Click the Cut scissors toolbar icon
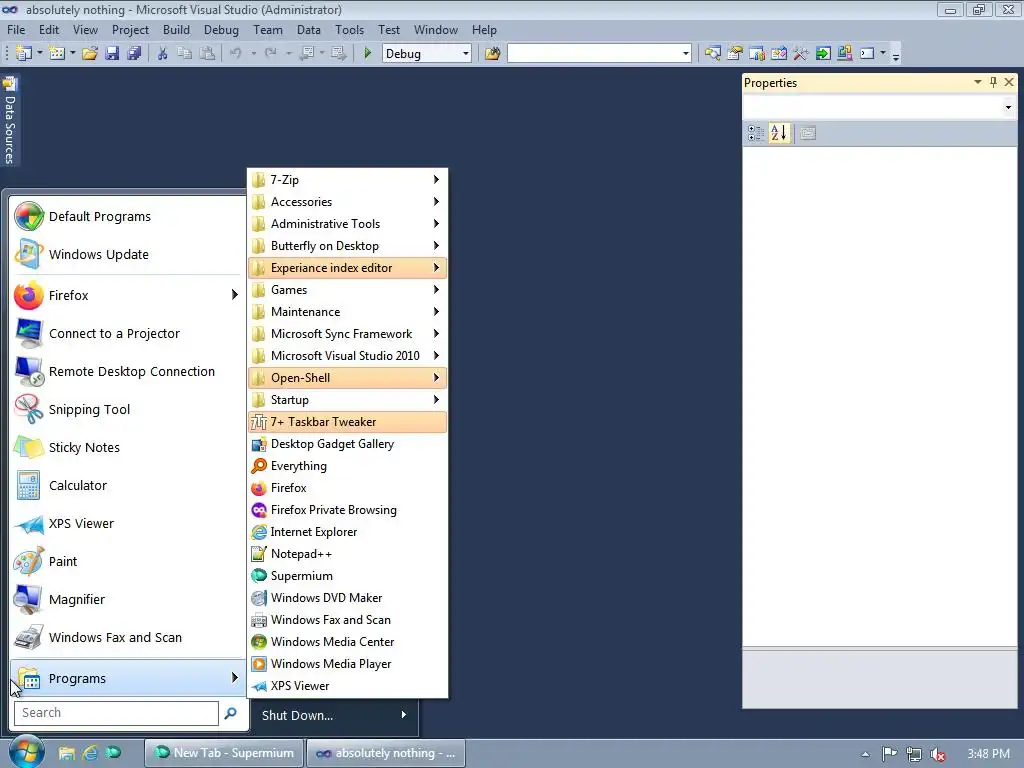 point(162,54)
